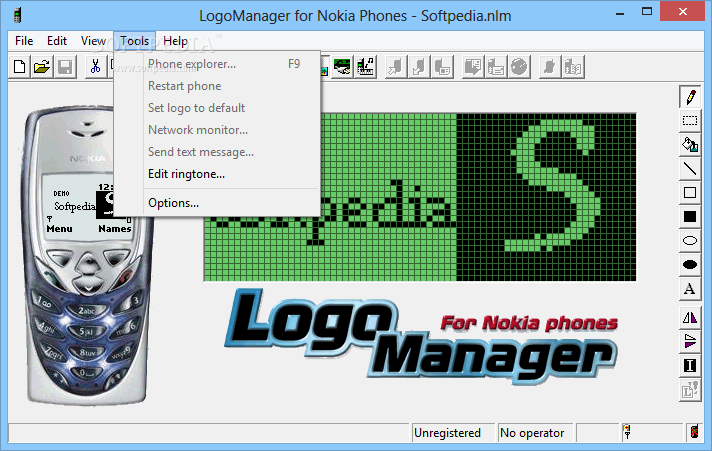The image size is (712, 451).
Task: Select the Line drawing tool
Action: (690, 169)
